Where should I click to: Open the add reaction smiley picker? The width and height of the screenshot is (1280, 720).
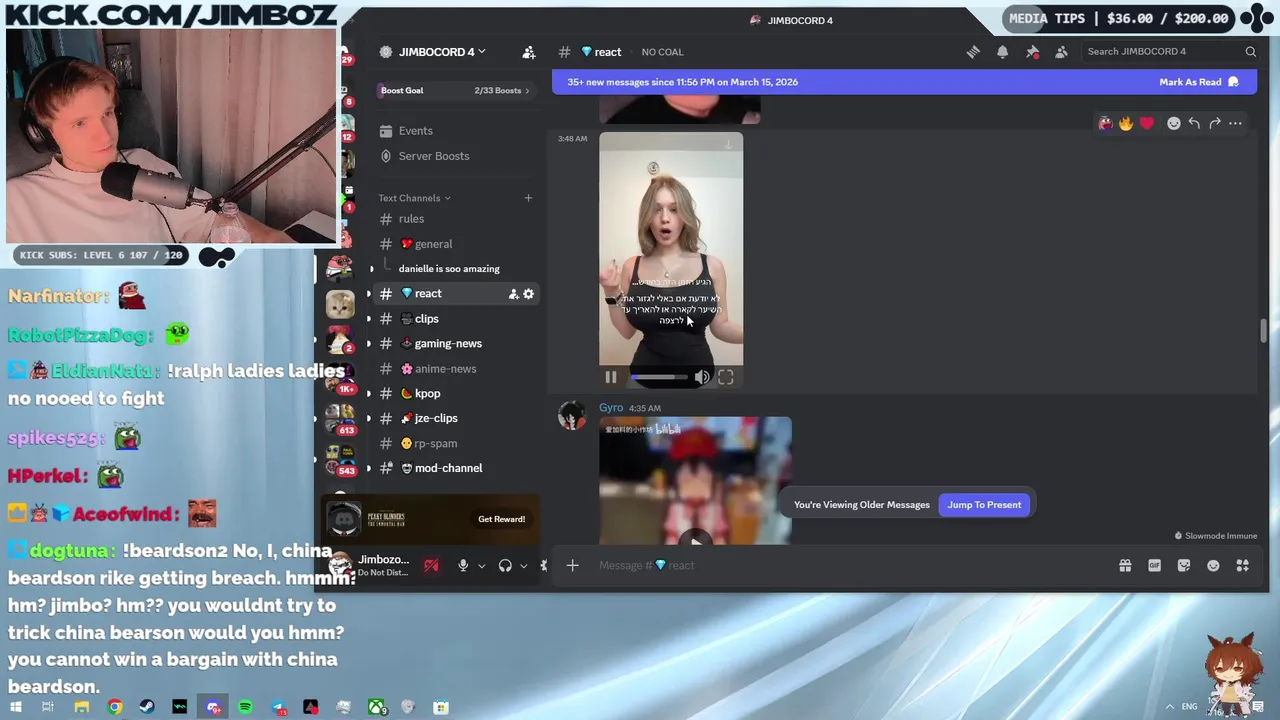[1174, 123]
